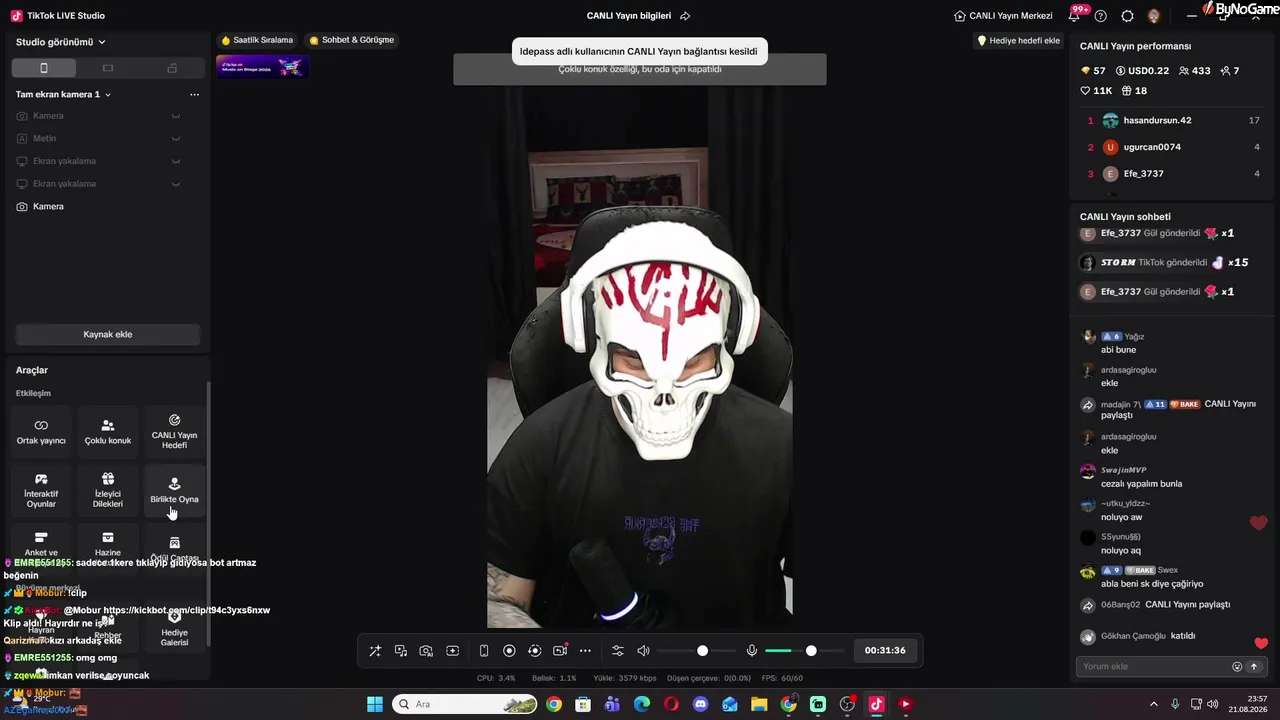Click the Windows taskbar search box

coord(465,704)
